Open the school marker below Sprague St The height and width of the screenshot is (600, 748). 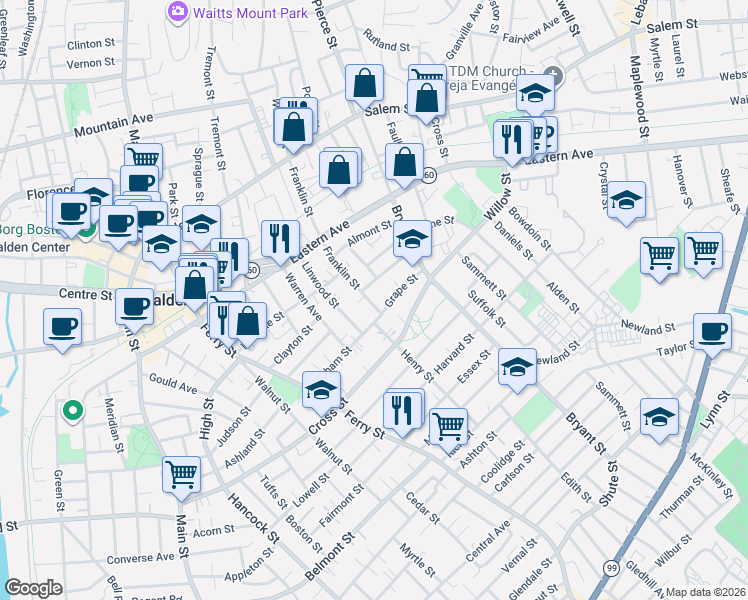[201, 226]
